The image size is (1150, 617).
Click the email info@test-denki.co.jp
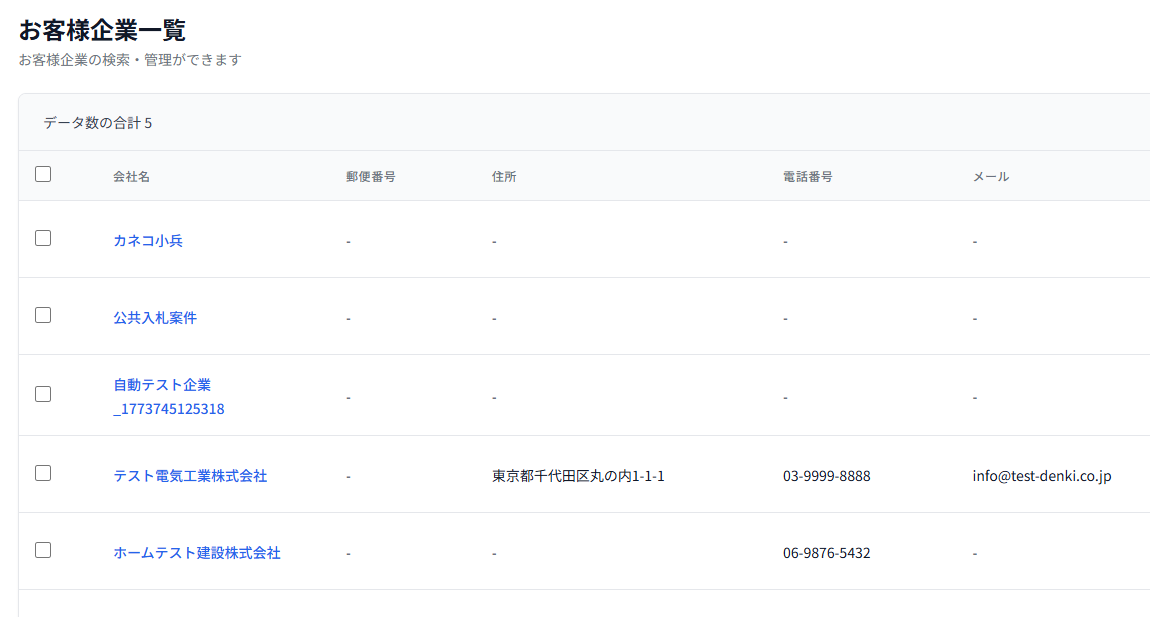tap(1042, 476)
